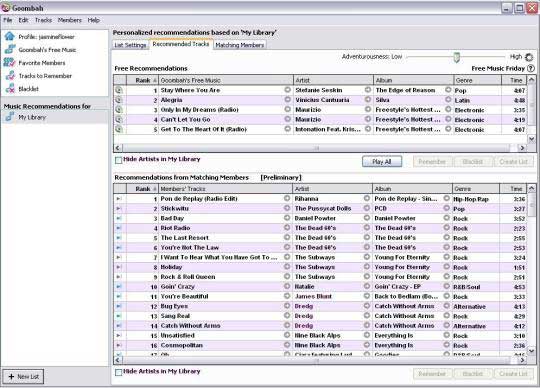Open Tracks to Remember sidebar icon
The height and width of the screenshot is (388, 540).
pos(10,75)
